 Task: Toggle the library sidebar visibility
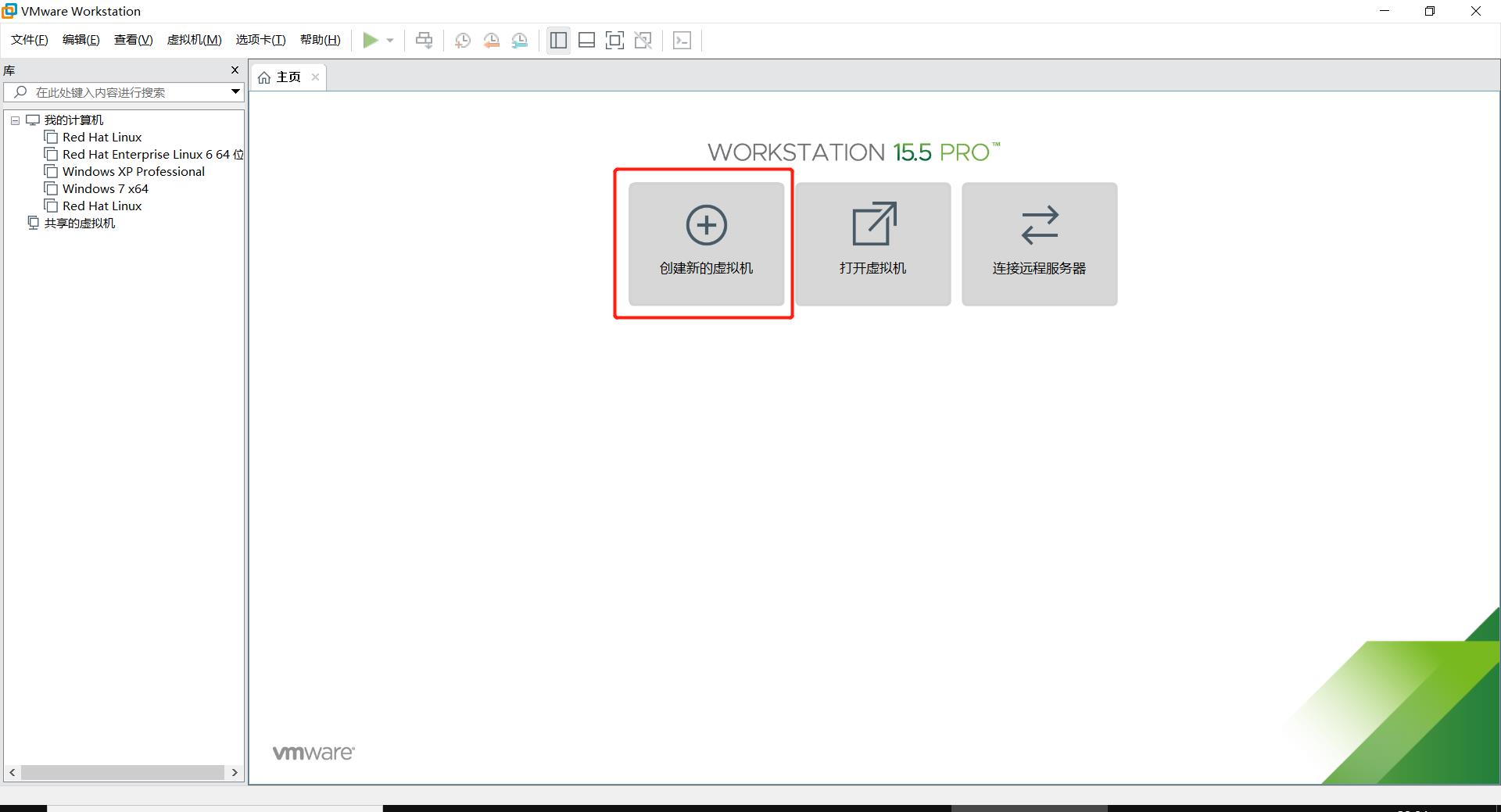tap(558, 40)
